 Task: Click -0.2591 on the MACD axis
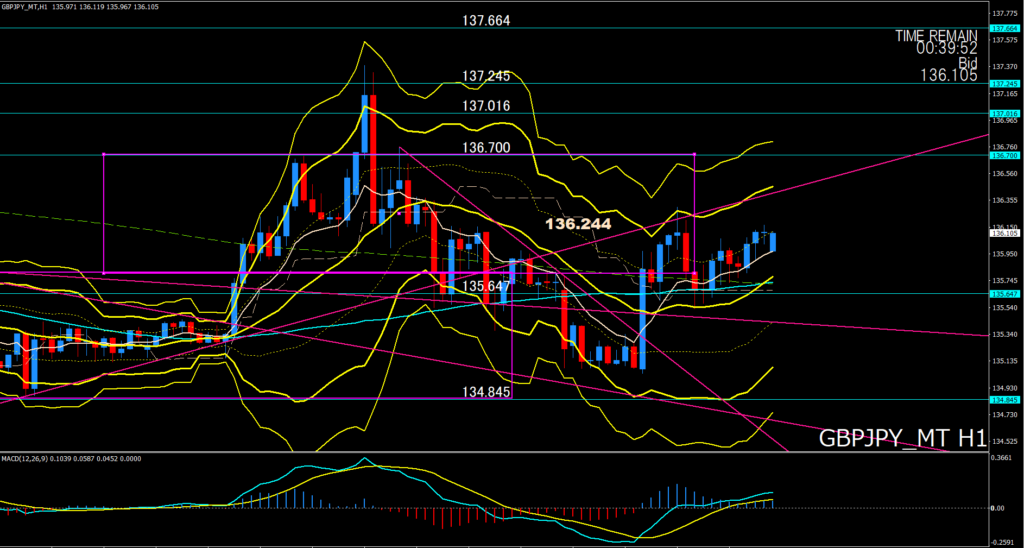click(1004, 542)
